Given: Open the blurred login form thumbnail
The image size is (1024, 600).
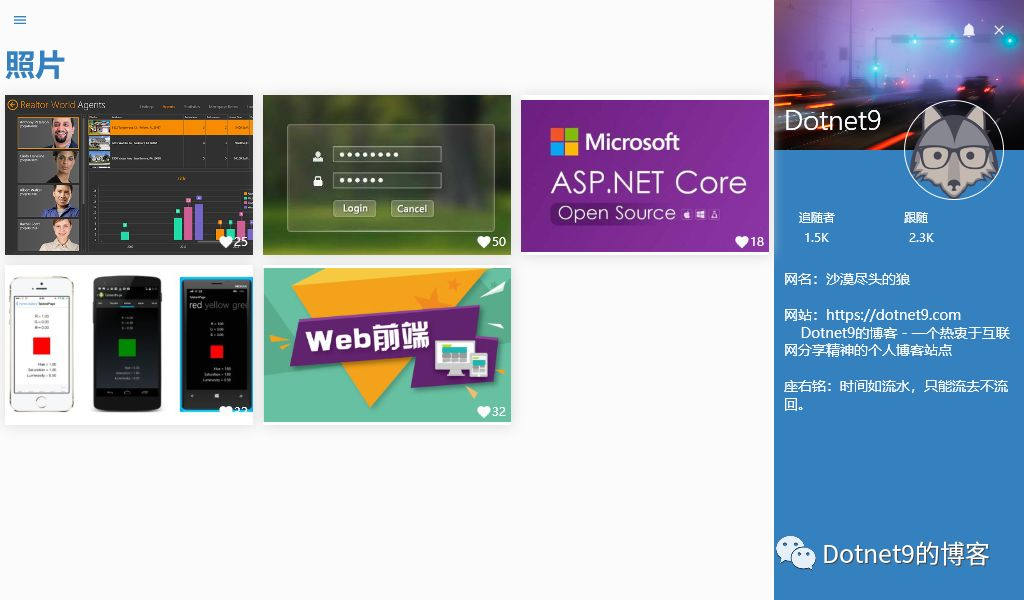Looking at the screenshot, I should coord(387,175).
